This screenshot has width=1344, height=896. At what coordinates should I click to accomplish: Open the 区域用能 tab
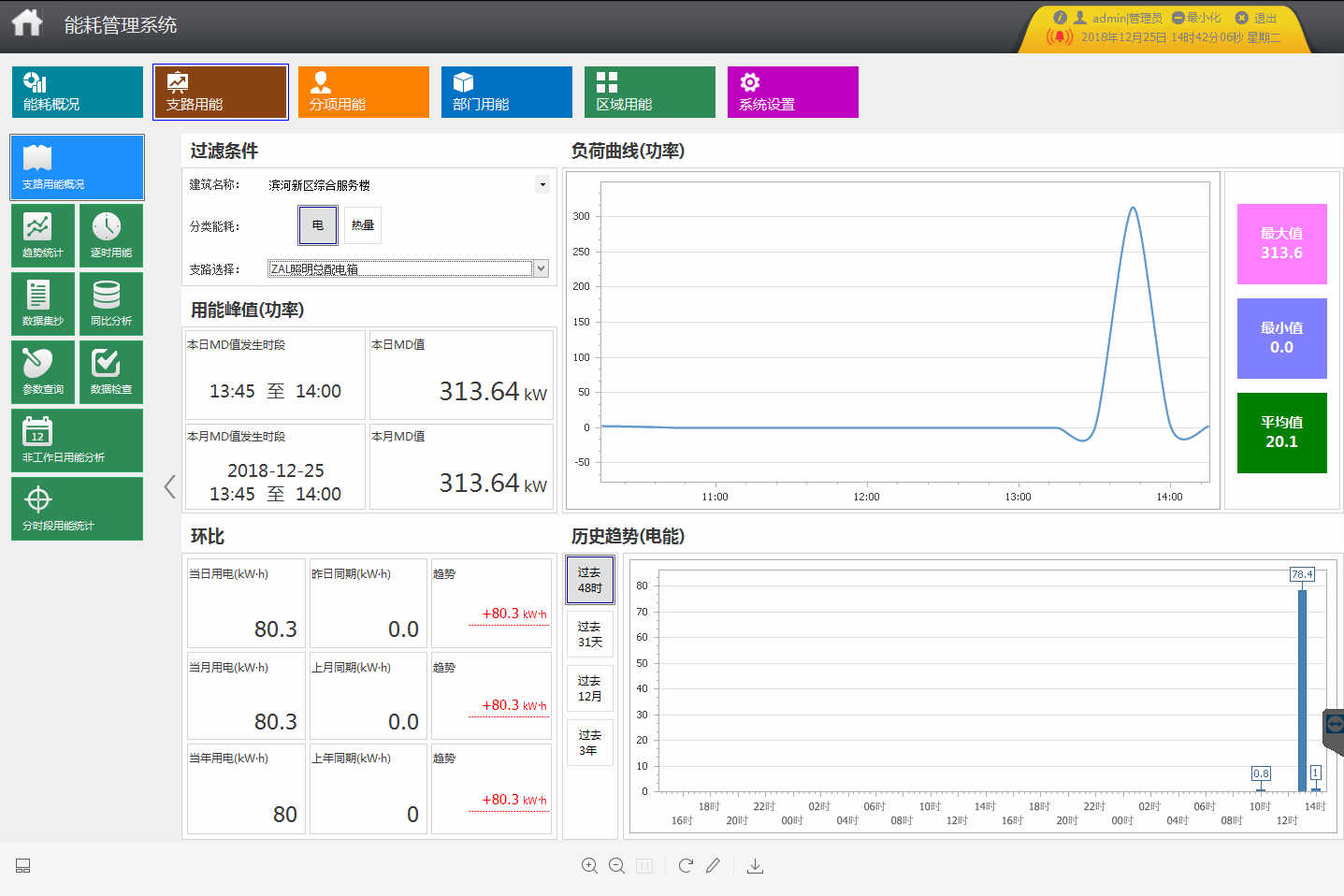tap(650, 92)
